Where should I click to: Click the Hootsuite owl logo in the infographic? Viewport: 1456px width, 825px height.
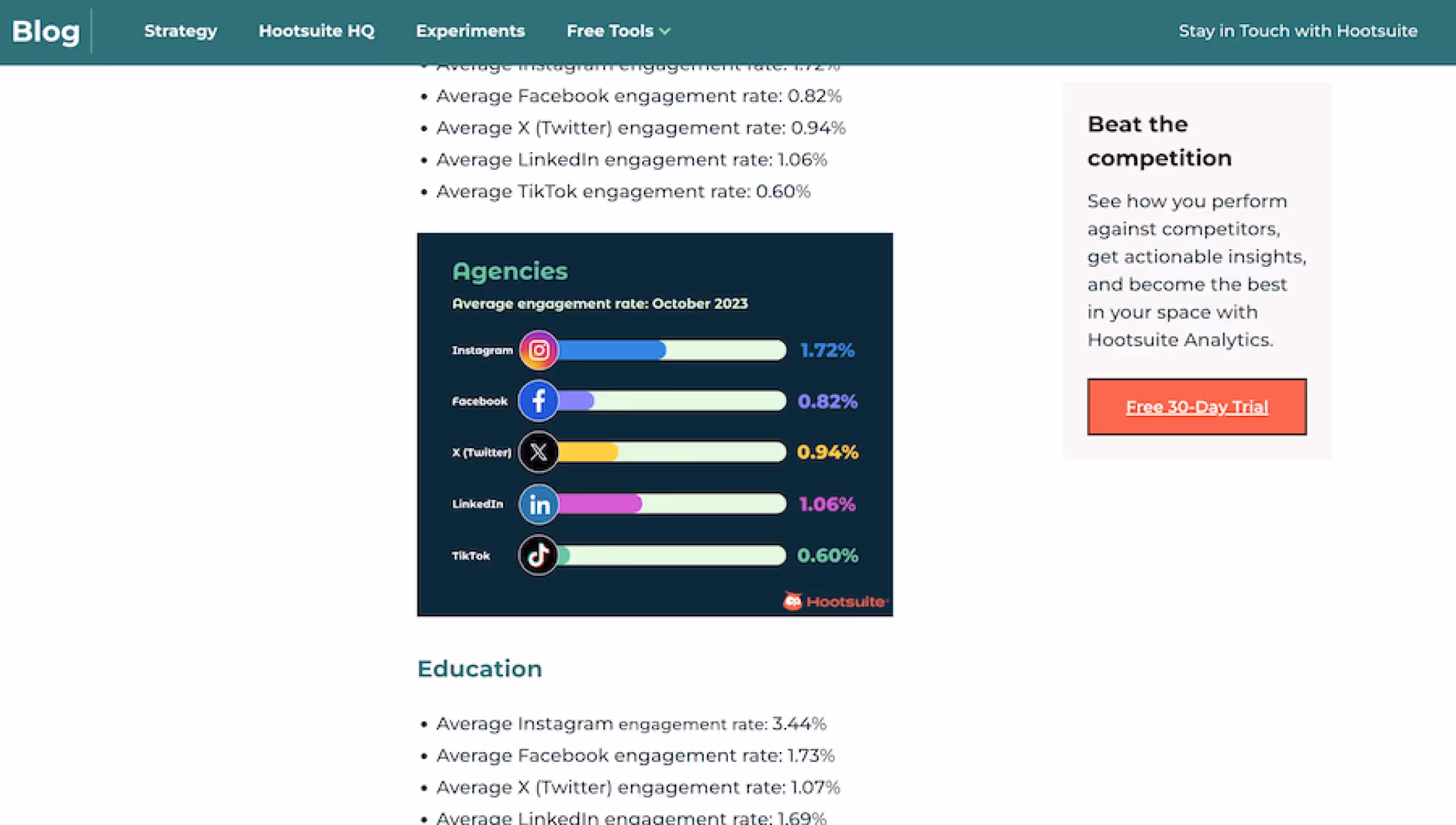pos(794,599)
